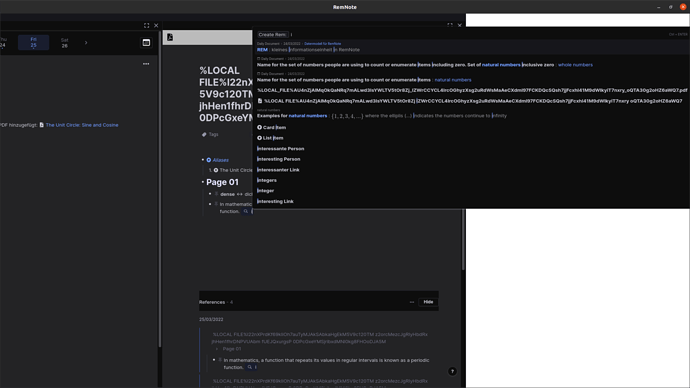Click the first %LOCAL FILE reference title
The width and height of the screenshot is (690, 388).
[319, 338]
